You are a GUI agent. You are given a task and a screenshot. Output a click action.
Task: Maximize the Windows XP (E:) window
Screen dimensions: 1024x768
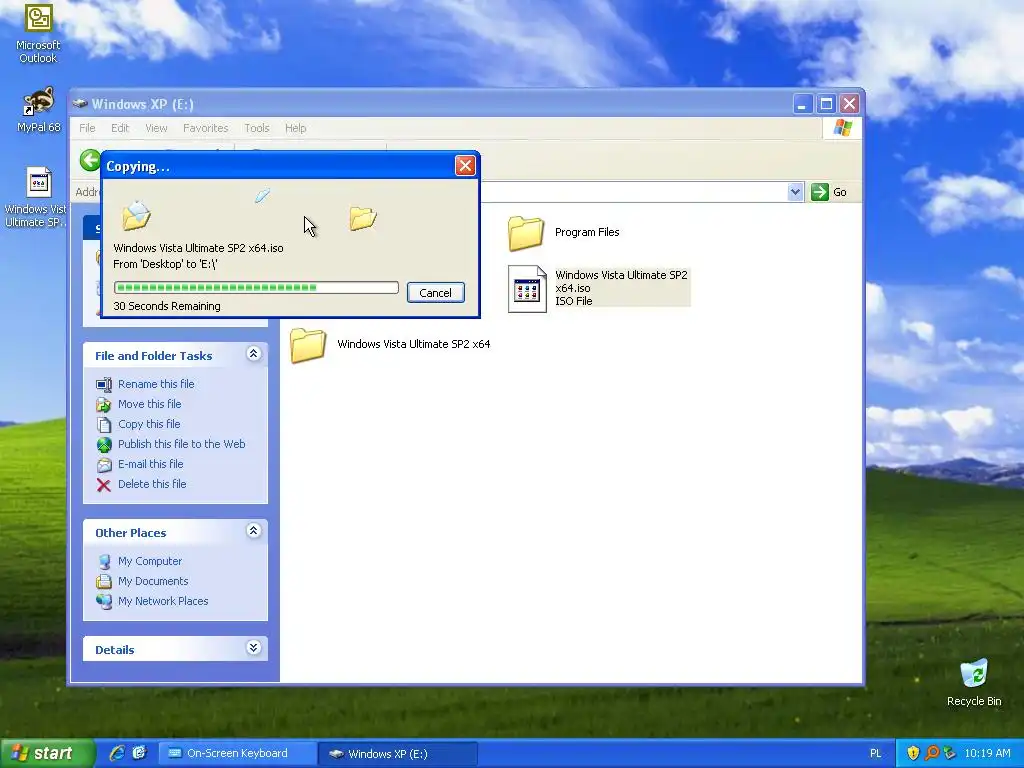(x=826, y=103)
